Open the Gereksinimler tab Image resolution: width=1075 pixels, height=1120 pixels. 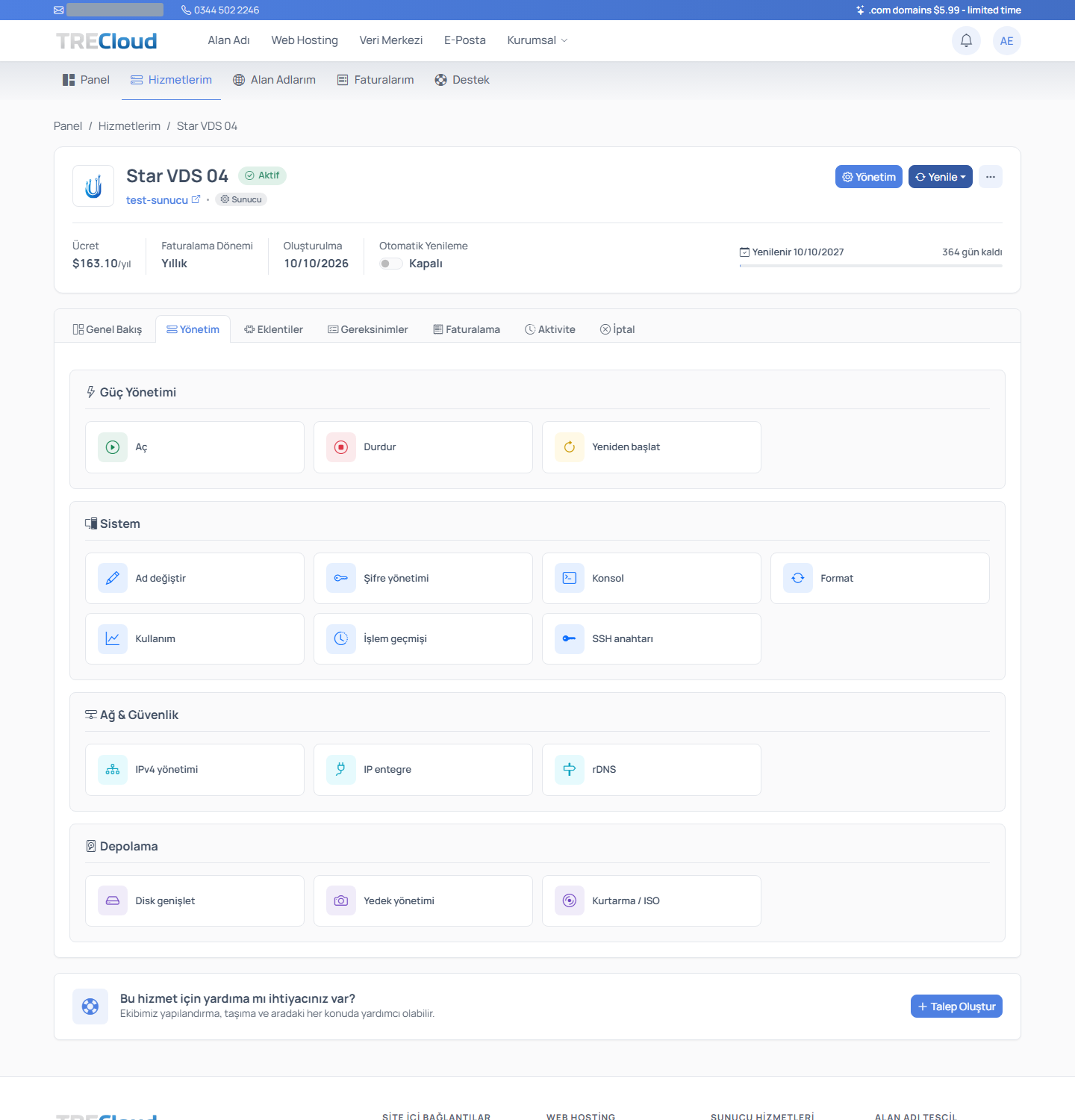pos(368,329)
